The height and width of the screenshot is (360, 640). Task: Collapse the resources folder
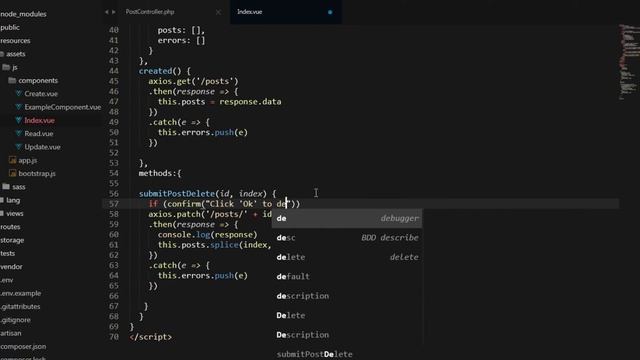pyautogui.click(x=15, y=41)
